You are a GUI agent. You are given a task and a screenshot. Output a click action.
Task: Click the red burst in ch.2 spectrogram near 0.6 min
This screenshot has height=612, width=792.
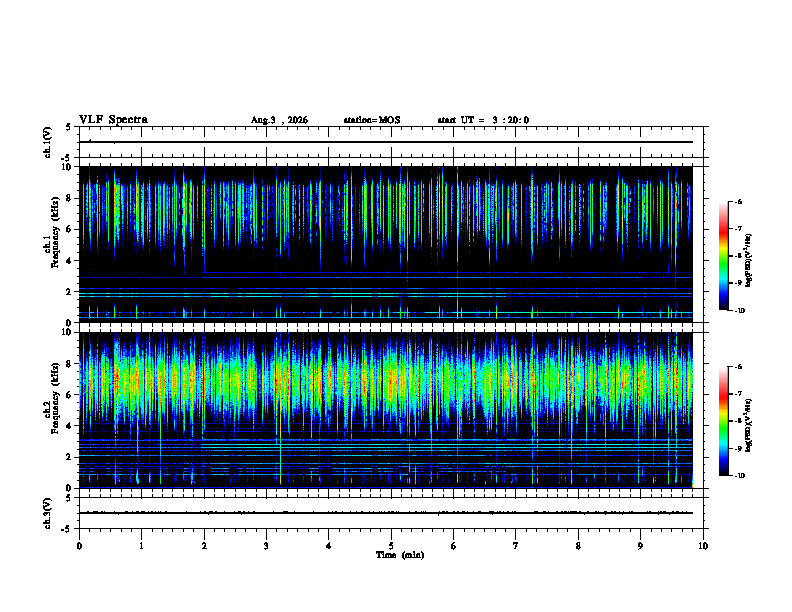117,381
